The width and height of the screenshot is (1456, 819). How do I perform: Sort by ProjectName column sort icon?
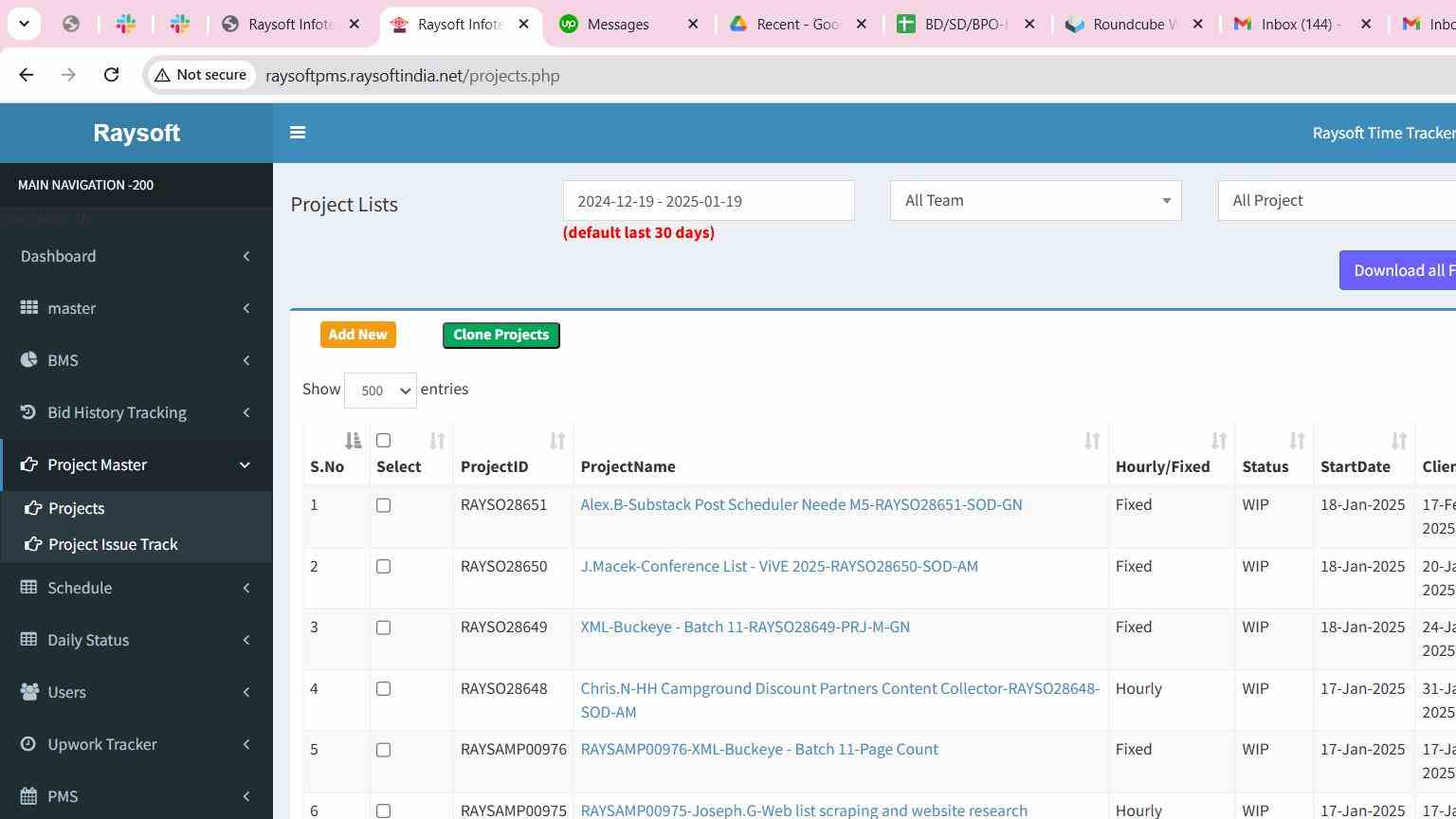[1092, 441]
